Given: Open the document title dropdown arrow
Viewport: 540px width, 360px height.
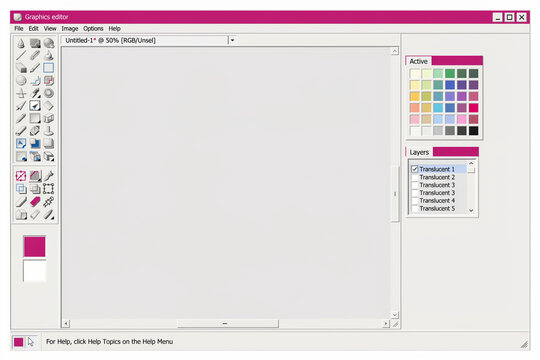Looking at the screenshot, I should click(232, 40).
